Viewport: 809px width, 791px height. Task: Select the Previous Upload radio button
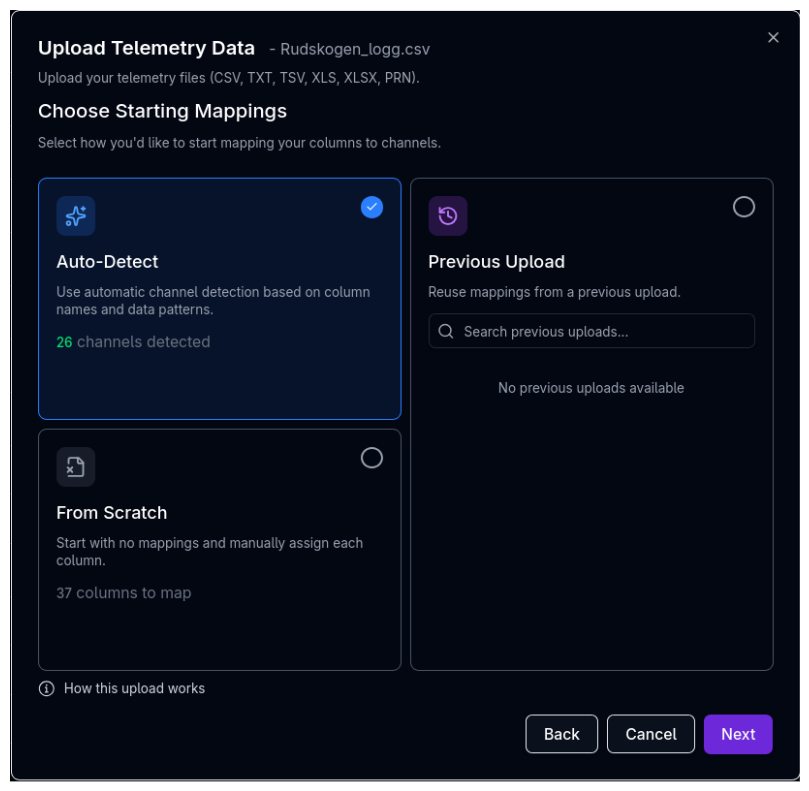coord(744,207)
